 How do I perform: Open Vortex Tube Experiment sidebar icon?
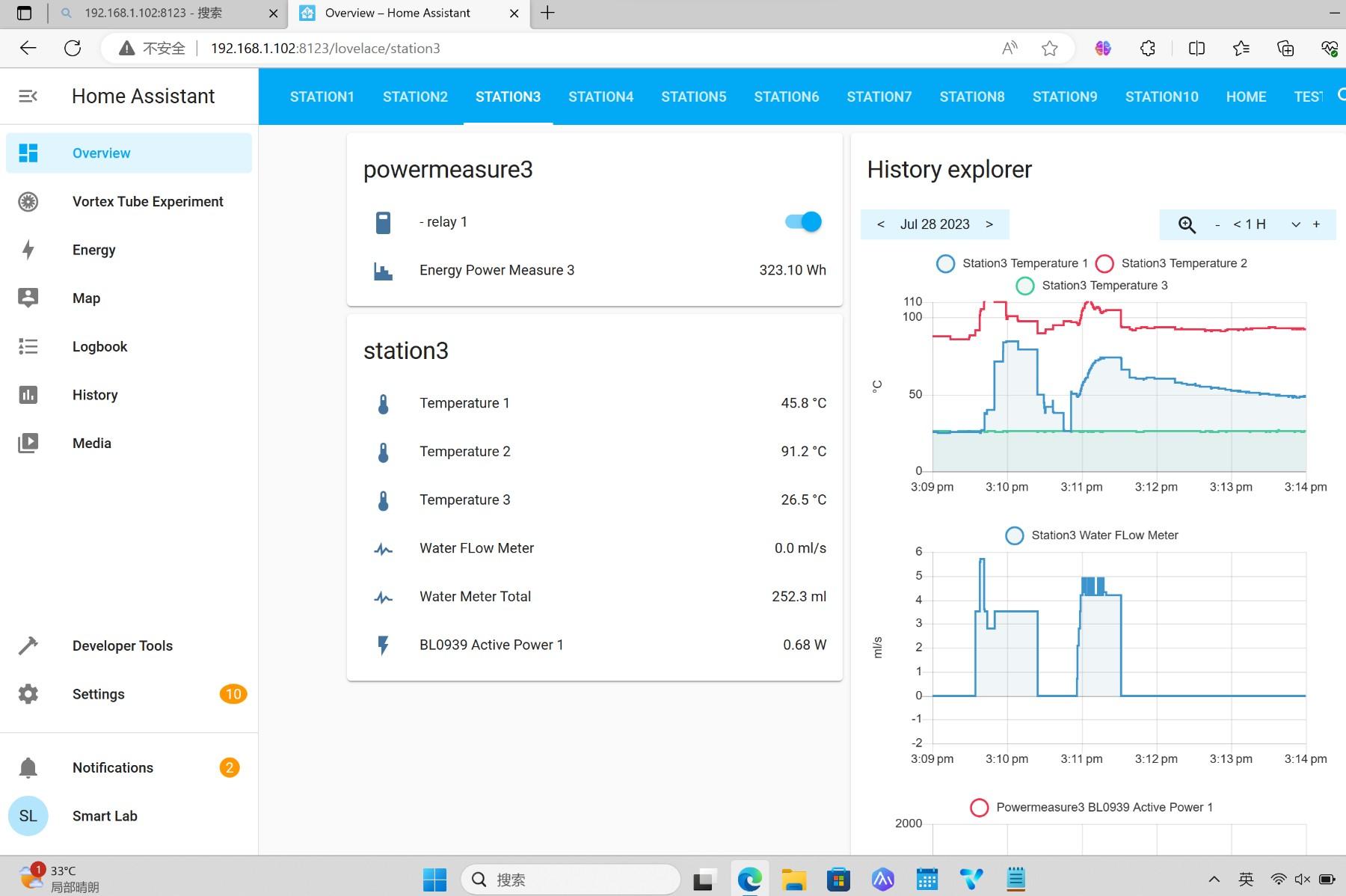click(28, 201)
